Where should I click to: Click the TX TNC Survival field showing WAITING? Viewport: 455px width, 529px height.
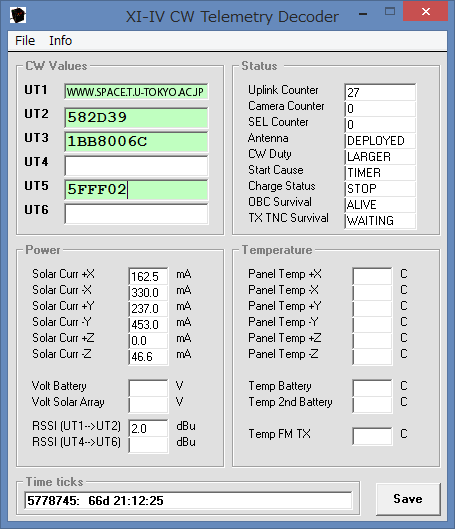pyautogui.click(x=380, y=220)
